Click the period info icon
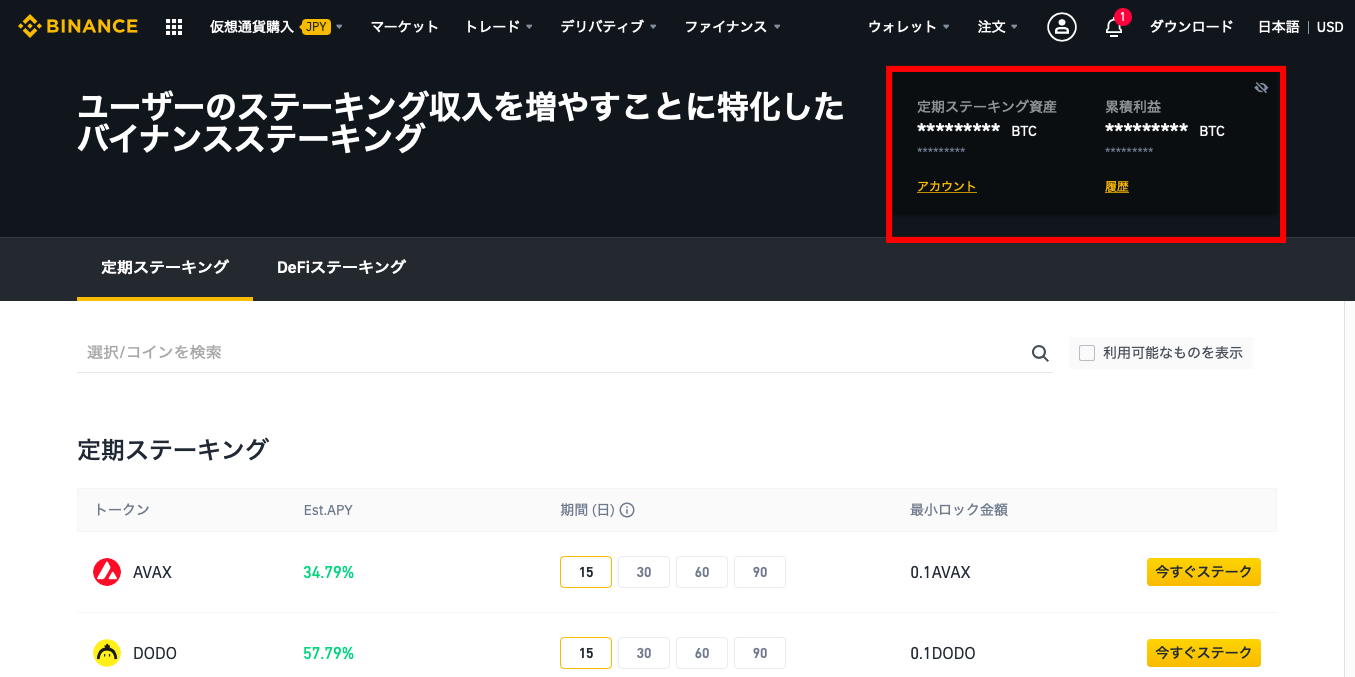This screenshot has width=1355, height=677. (x=627, y=510)
